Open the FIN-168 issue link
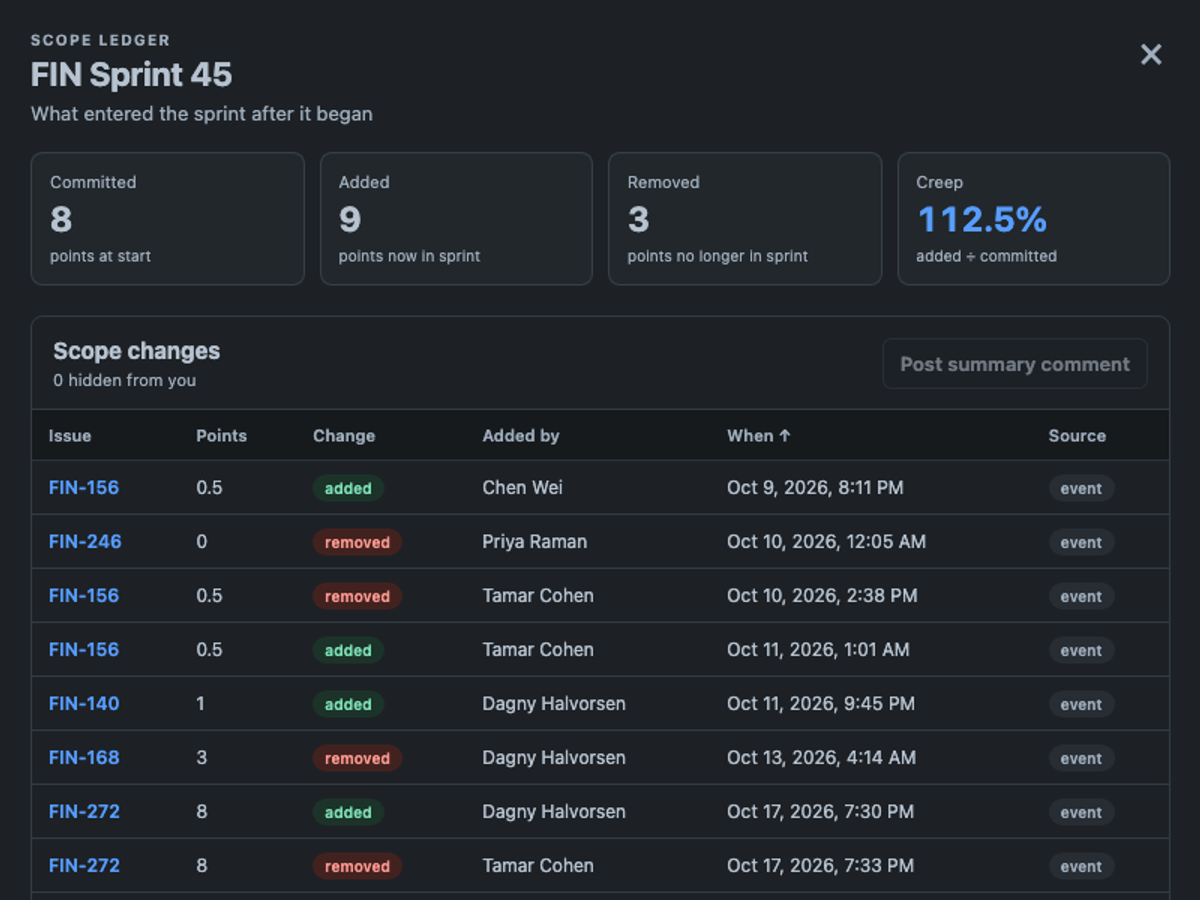This screenshot has width=1200, height=900. [x=84, y=758]
